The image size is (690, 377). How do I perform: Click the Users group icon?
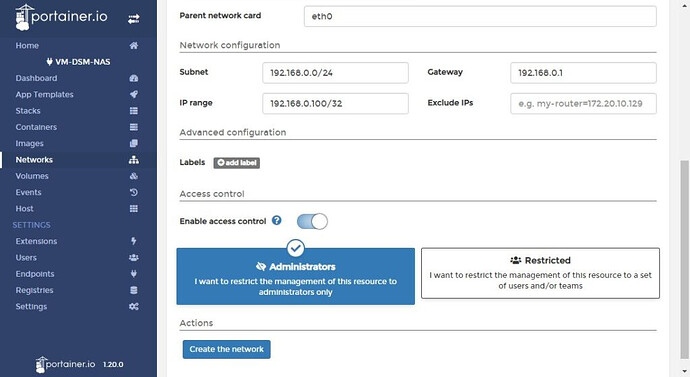[134, 257]
